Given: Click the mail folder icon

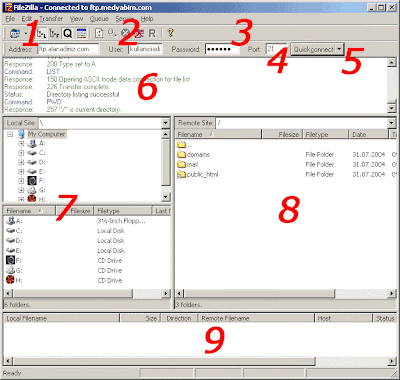Looking at the screenshot, I should [181, 164].
